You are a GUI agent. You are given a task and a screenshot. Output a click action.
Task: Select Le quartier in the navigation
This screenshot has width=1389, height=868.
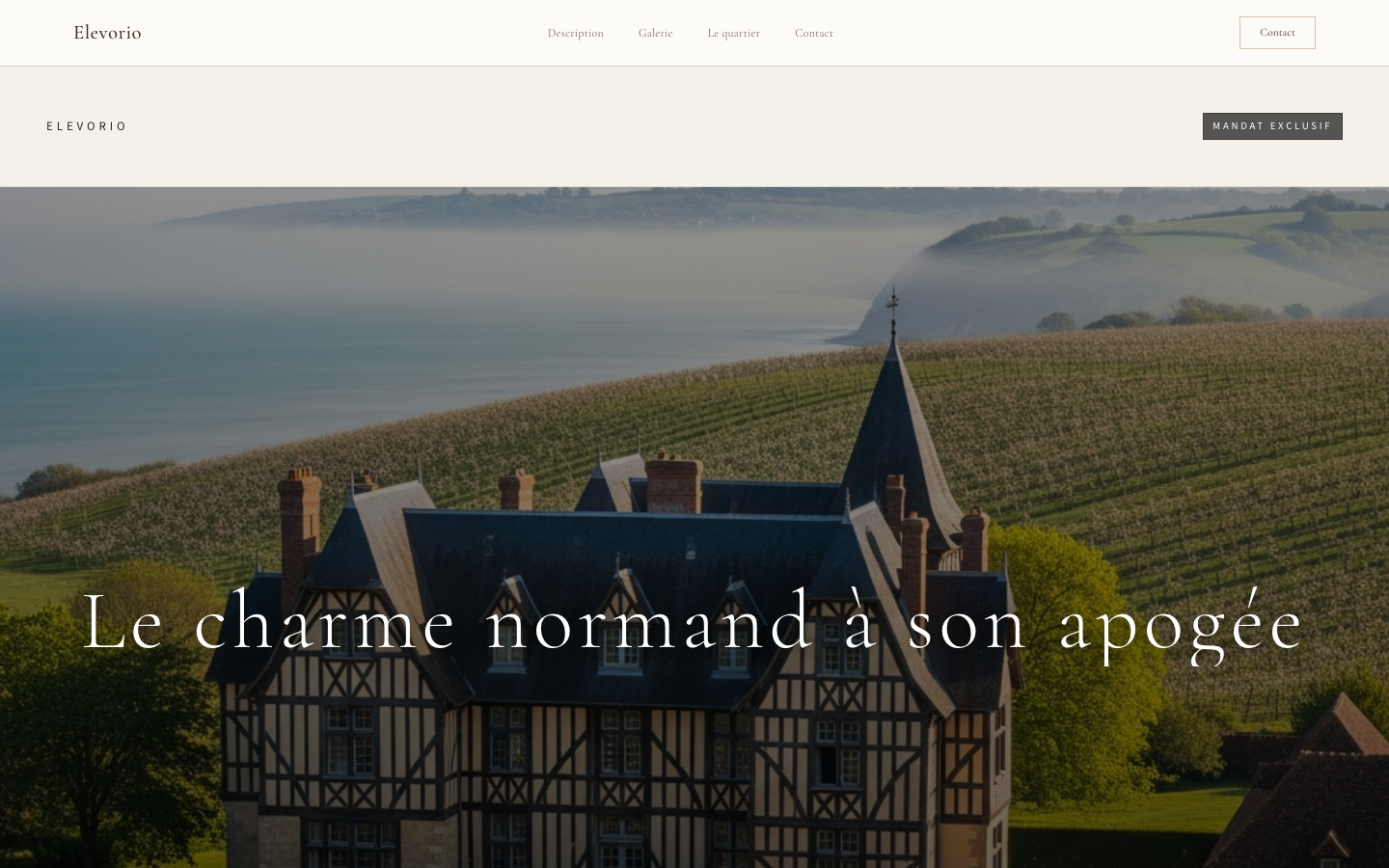click(733, 33)
